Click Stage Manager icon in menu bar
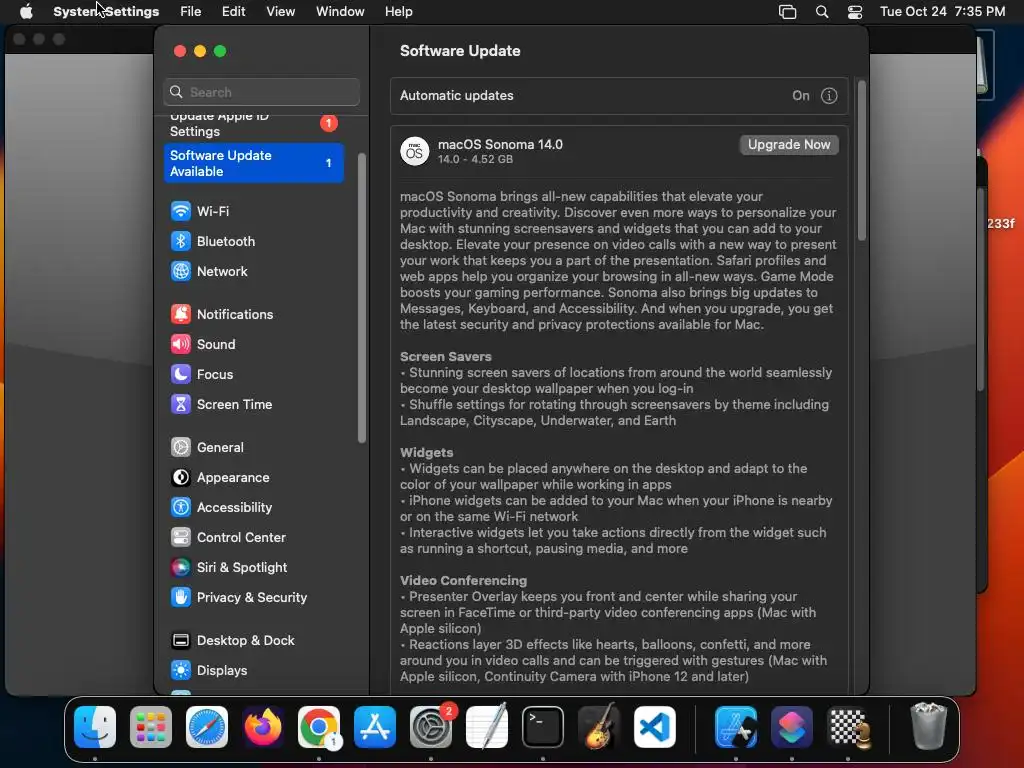The height and width of the screenshot is (768, 1024). tap(788, 12)
